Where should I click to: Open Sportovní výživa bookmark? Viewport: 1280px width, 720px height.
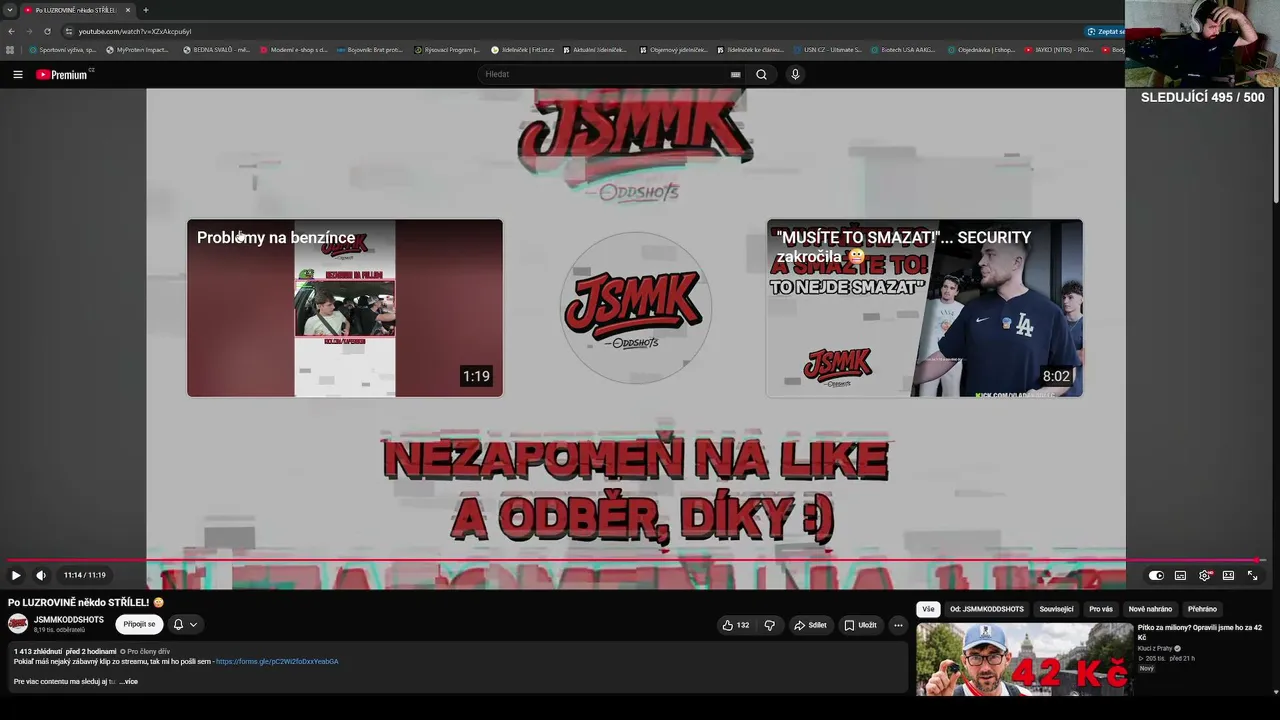(x=63, y=50)
